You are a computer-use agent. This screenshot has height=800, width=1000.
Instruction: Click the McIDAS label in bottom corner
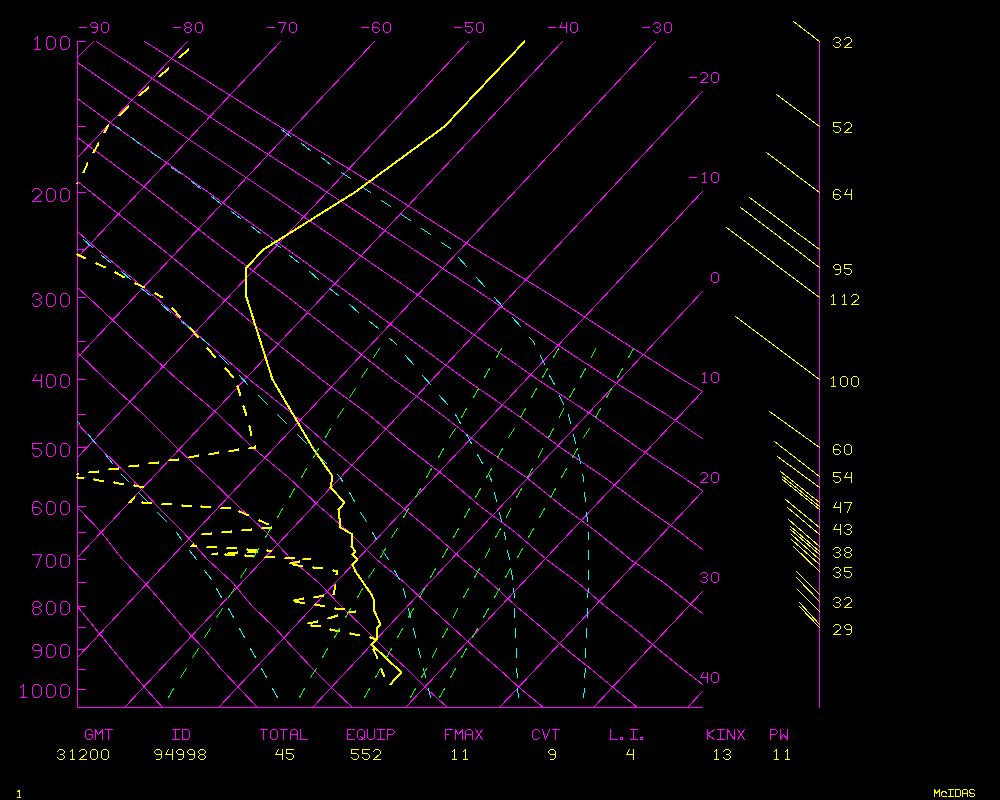click(954, 793)
